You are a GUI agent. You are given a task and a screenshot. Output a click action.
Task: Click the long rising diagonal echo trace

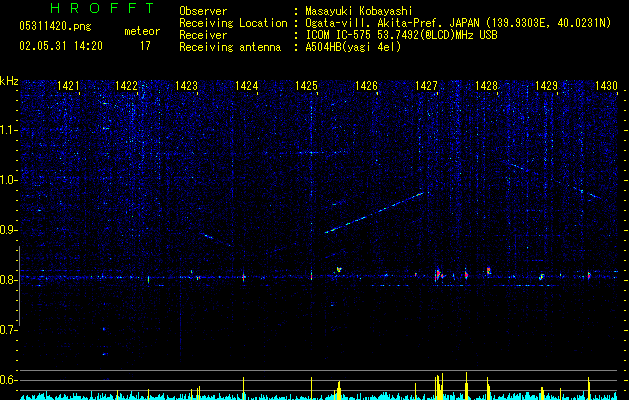tap(374, 213)
